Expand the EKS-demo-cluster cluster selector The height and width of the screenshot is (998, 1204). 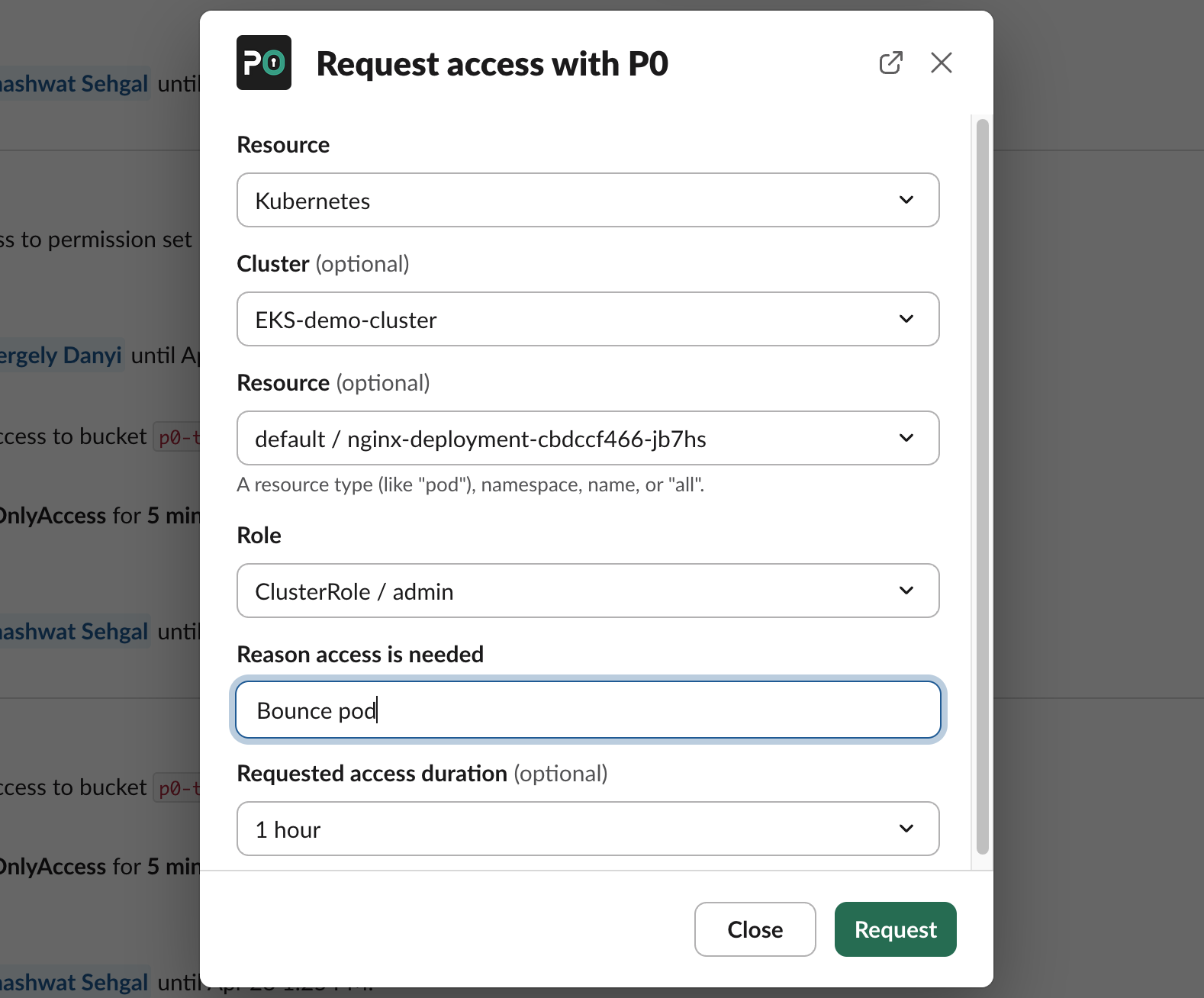(588, 319)
